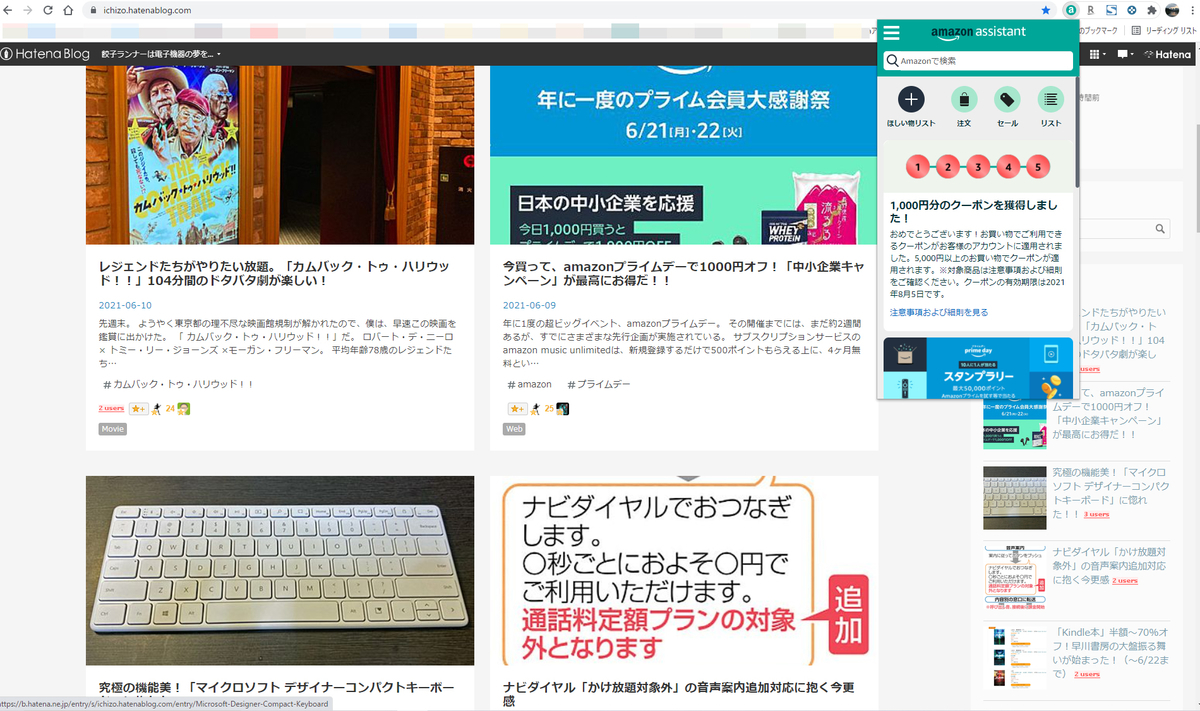The image size is (1200, 711).
Task: Open 注意事項および細則を見る link in Amazon Assistant
Action: (x=939, y=313)
